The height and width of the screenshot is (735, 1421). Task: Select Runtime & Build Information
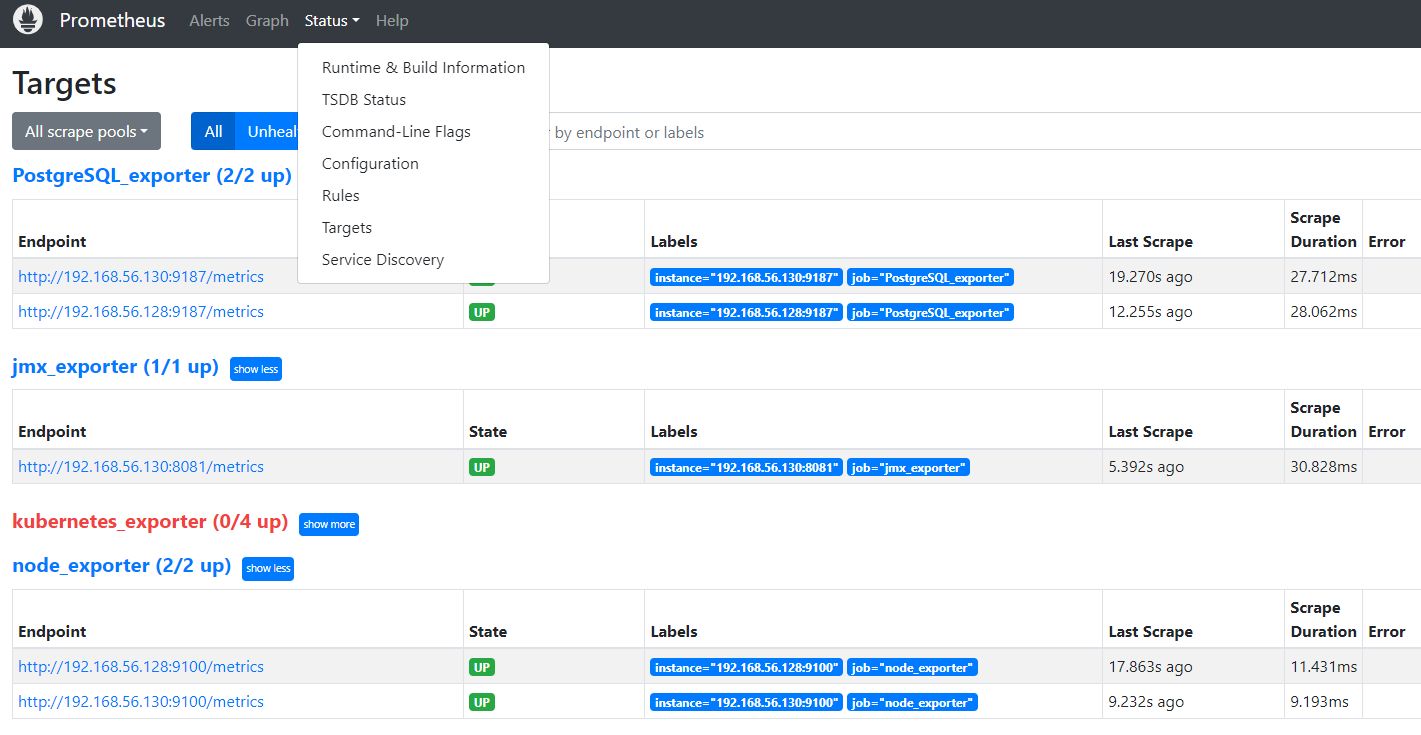click(x=423, y=68)
